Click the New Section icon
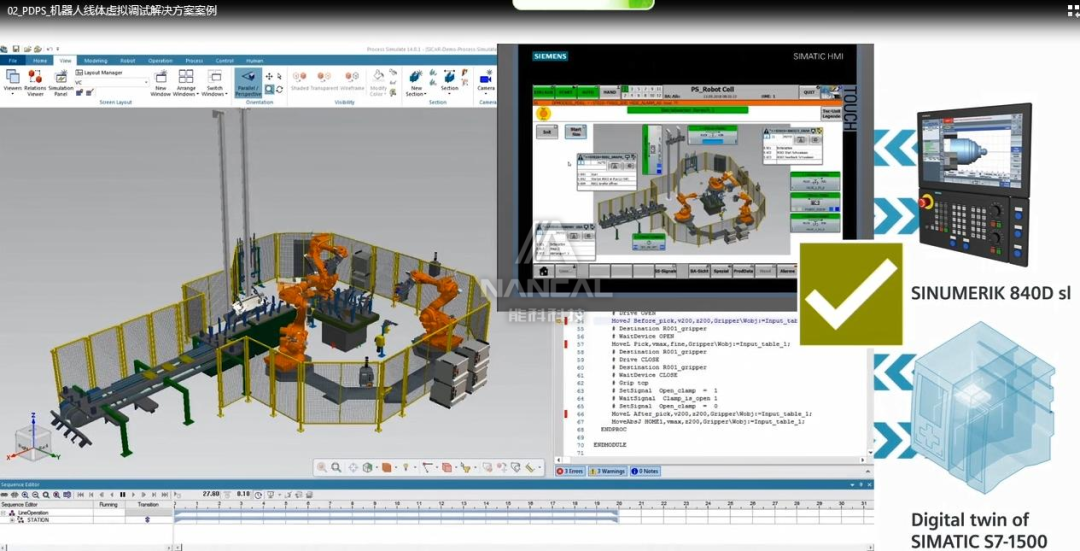The image size is (1080, 551). 416,76
